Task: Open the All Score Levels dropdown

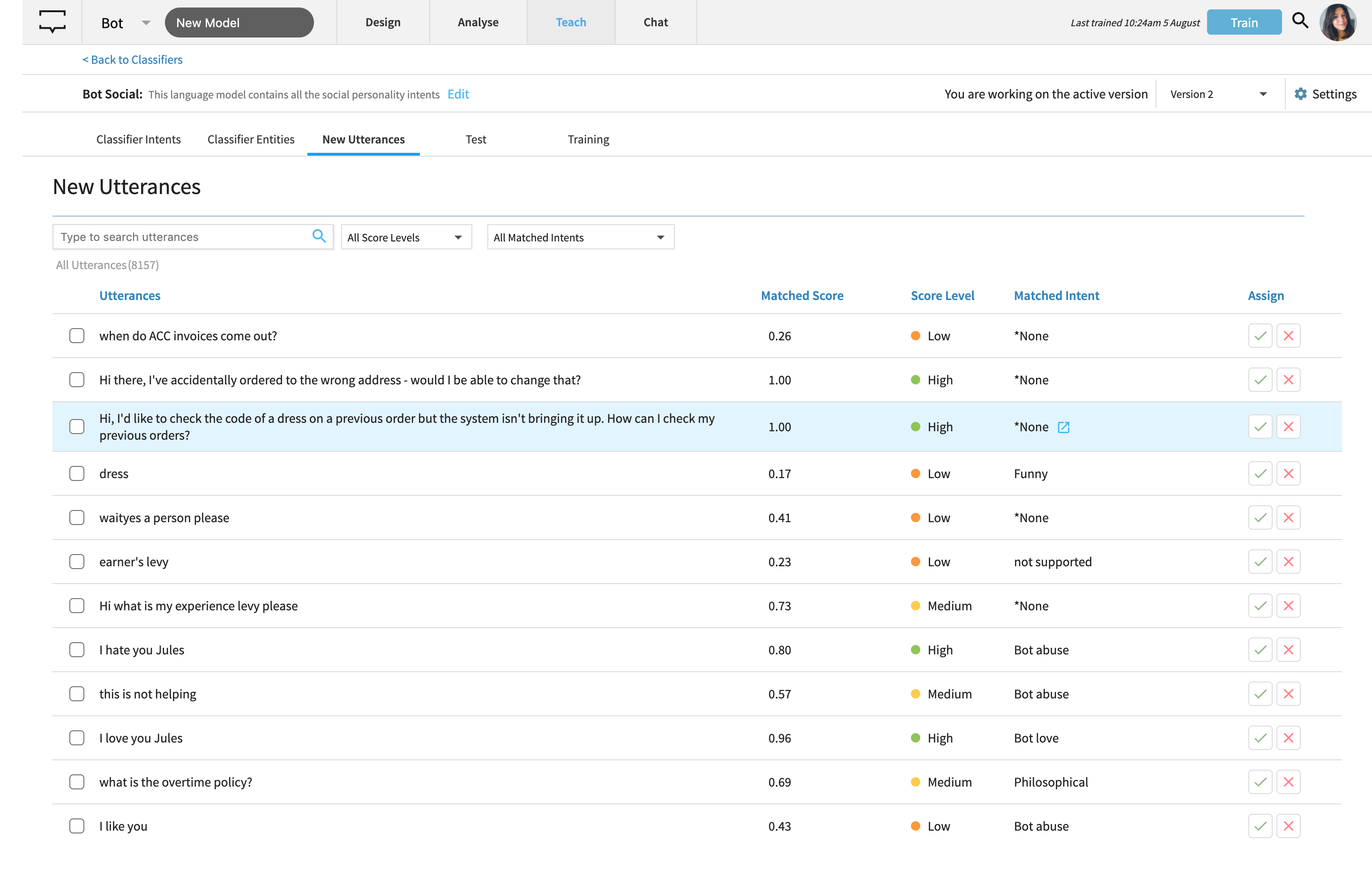Action: pos(406,237)
